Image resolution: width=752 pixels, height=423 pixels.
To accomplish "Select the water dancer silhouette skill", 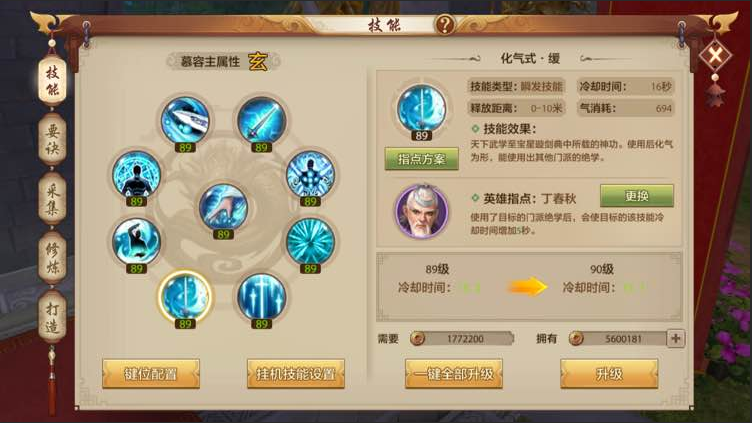I will 137,241.
